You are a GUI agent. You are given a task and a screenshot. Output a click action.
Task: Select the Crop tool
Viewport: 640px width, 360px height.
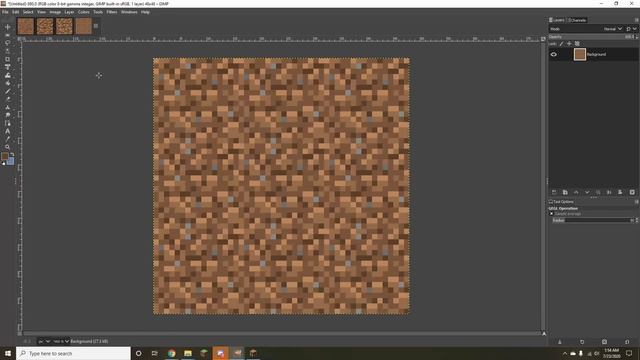[7, 59]
